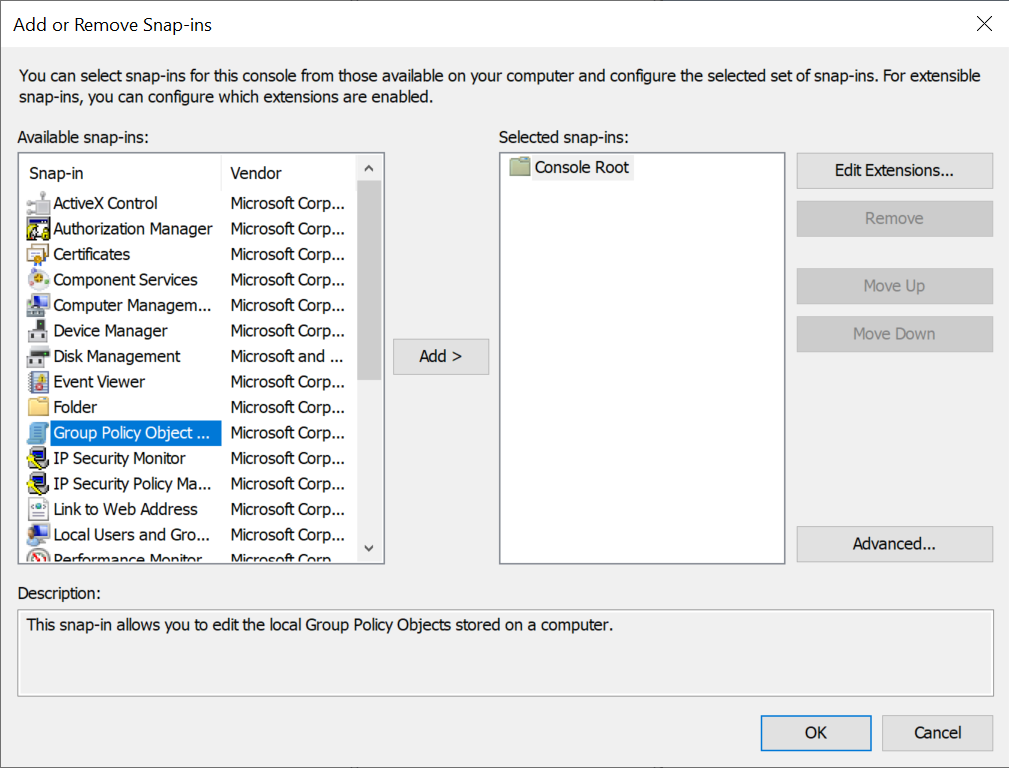Select the Event Viewer icon
1009x768 pixels.
click(x=38, y=382)
